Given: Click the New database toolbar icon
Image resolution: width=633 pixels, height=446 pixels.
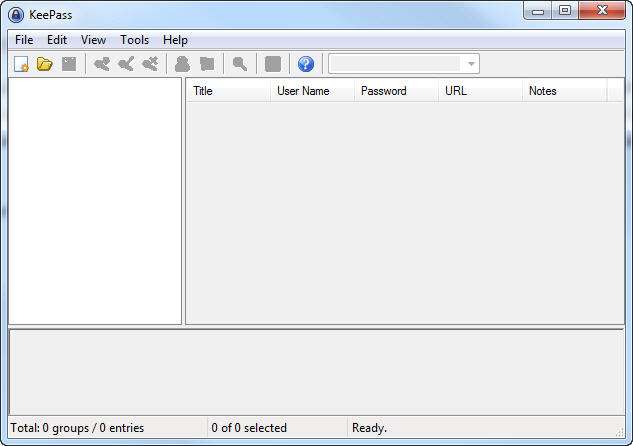Looking at the screenshot, I should click(x=21, y=64).
